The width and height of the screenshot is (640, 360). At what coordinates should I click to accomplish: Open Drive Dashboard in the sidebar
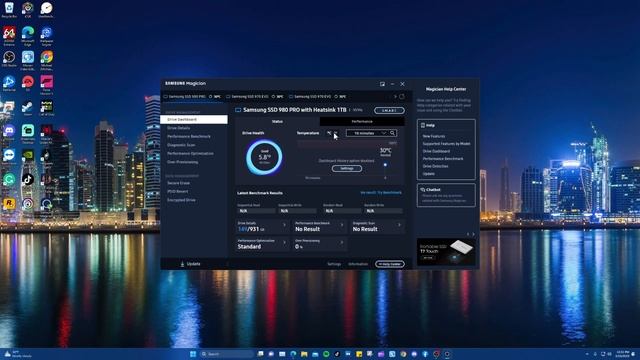pyautogui.click(x=194, y=120)
